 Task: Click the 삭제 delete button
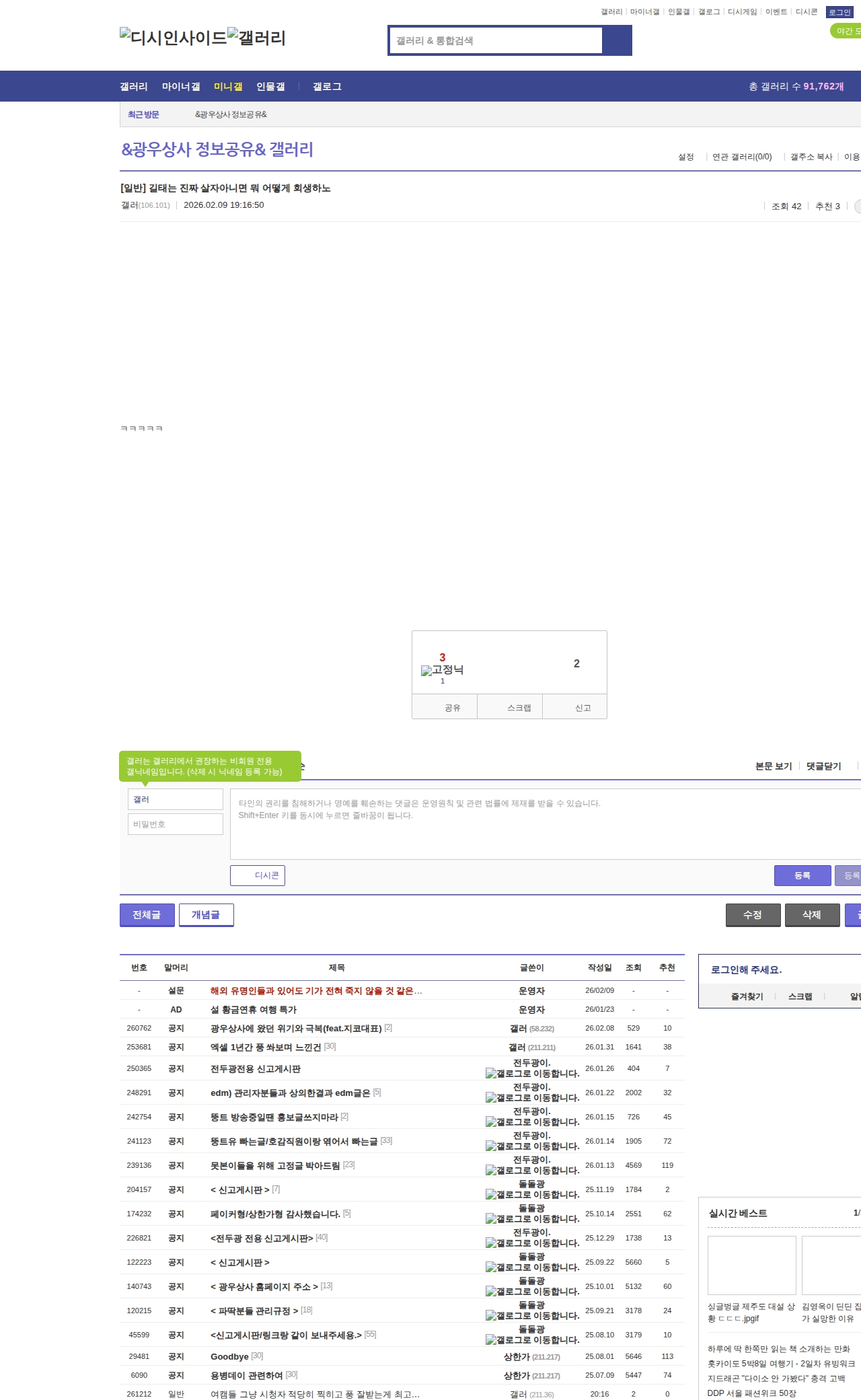click(812, 915)
